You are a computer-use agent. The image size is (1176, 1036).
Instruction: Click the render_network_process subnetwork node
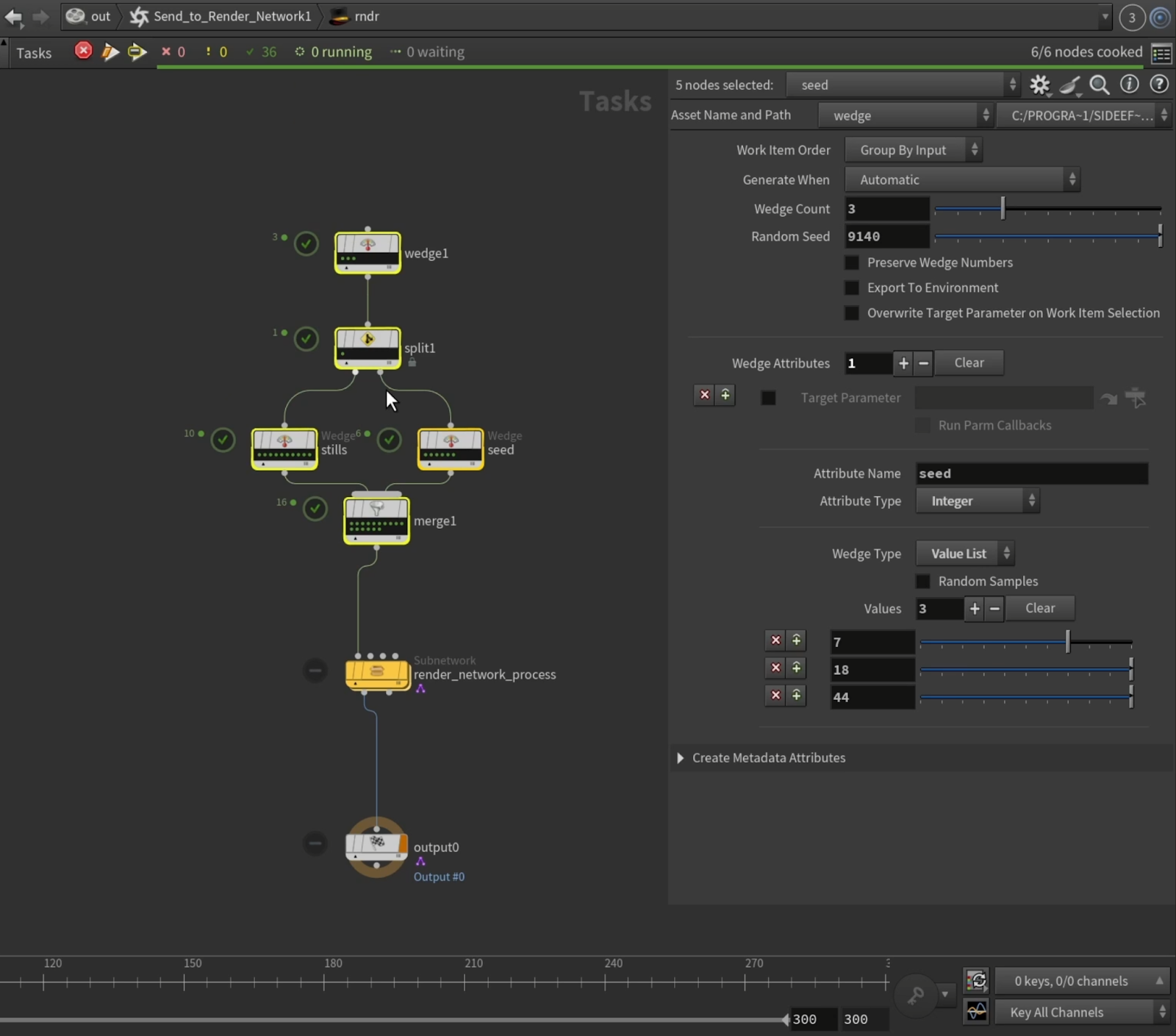(x=376, y=673)
